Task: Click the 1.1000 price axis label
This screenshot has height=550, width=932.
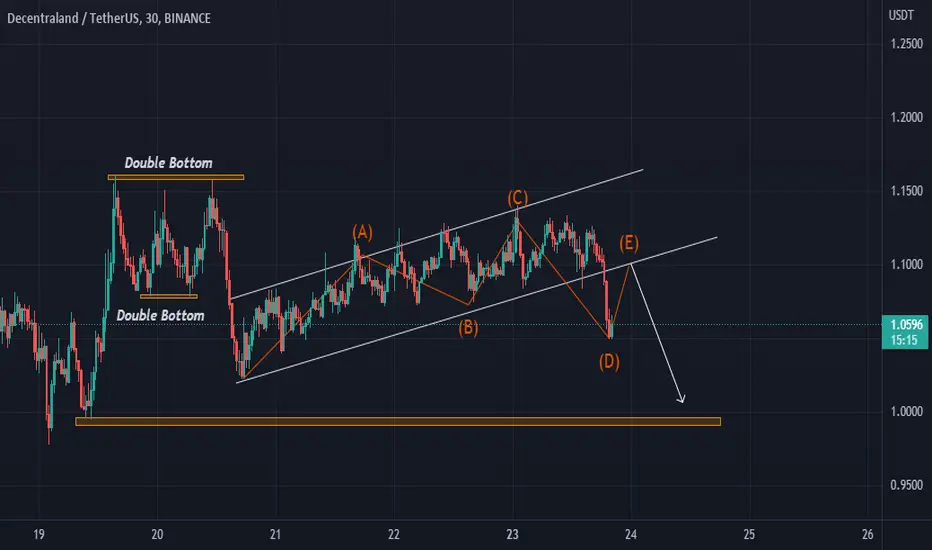Action: pyautogui.click(x=906, y=264)
